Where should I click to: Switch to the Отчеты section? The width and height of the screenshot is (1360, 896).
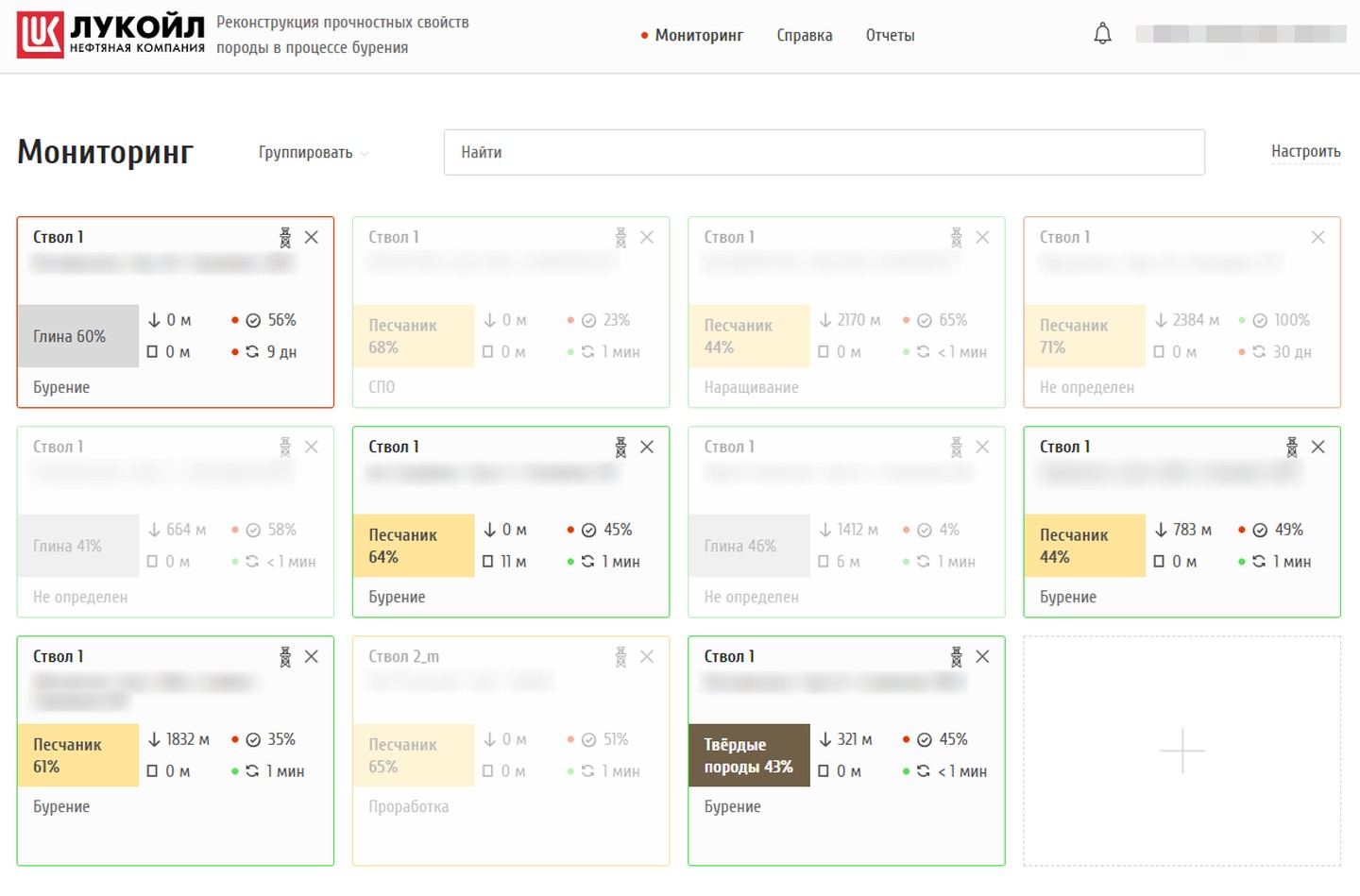click(x=891, y=36)
